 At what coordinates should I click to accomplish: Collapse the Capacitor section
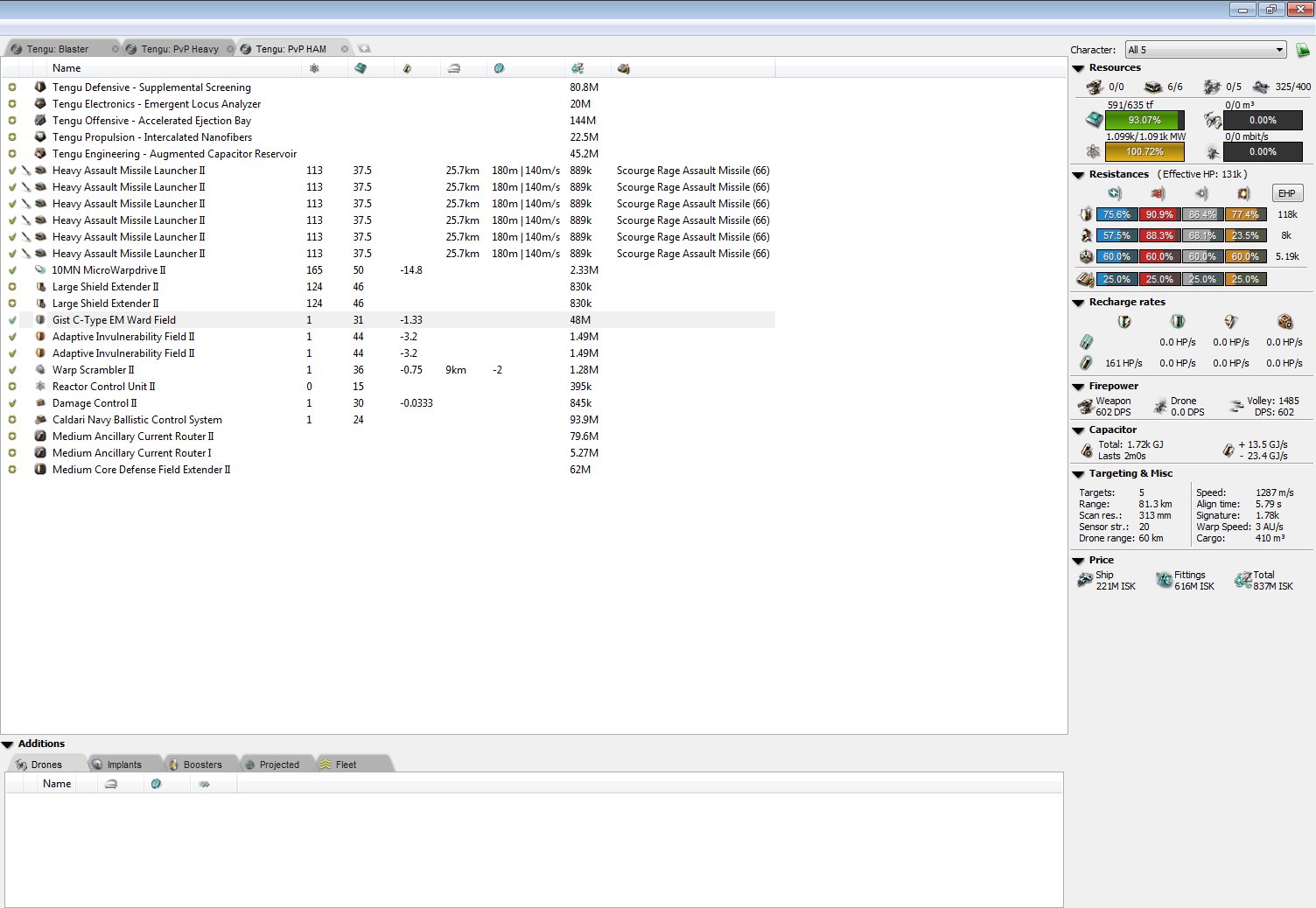[x=1078, y=430]
